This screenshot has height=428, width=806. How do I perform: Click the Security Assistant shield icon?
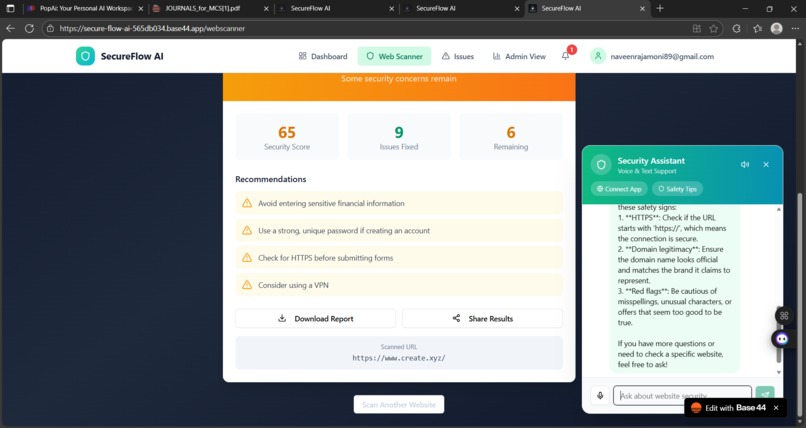601,165
